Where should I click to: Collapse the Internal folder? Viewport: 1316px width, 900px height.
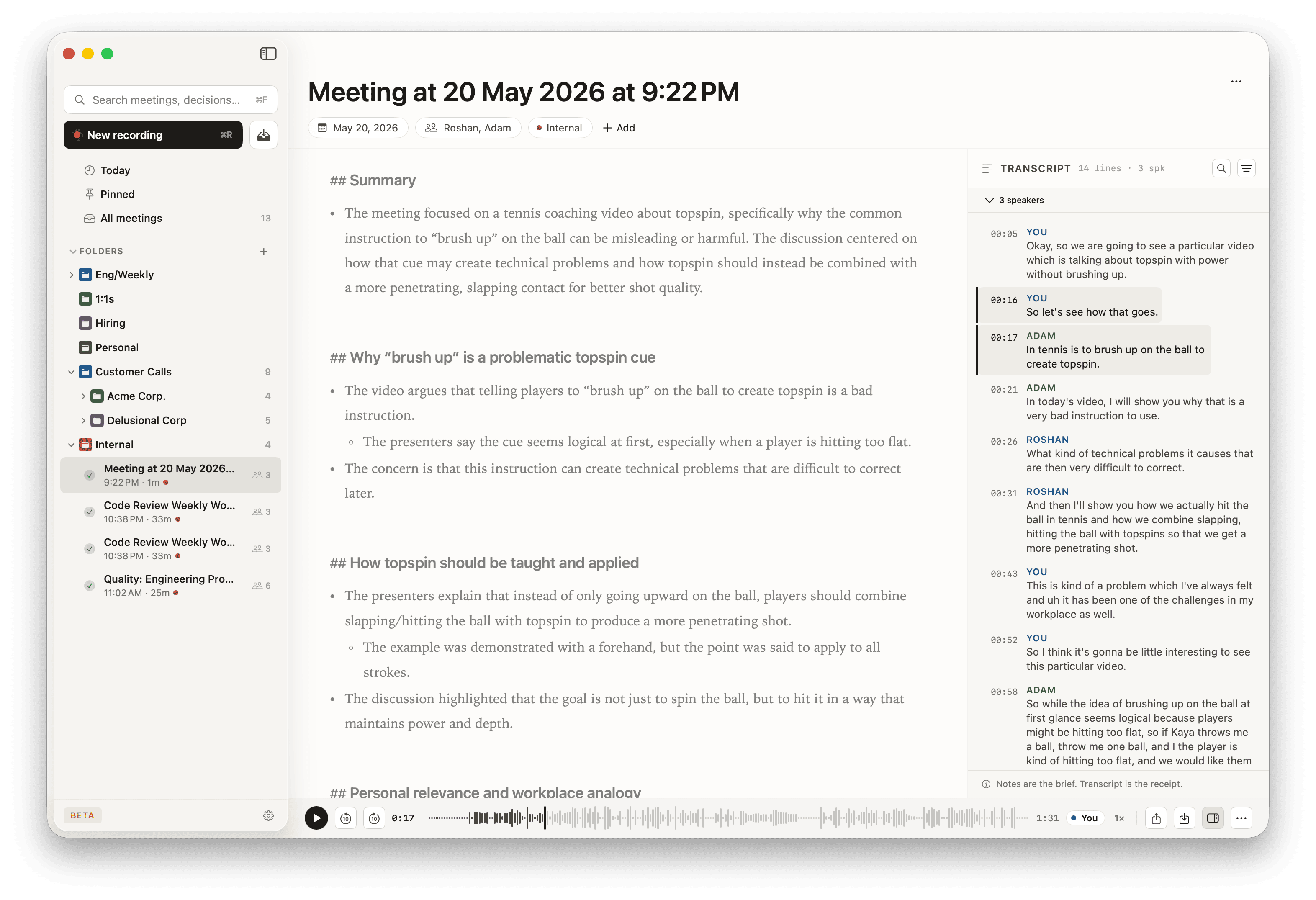click(71, 445)
